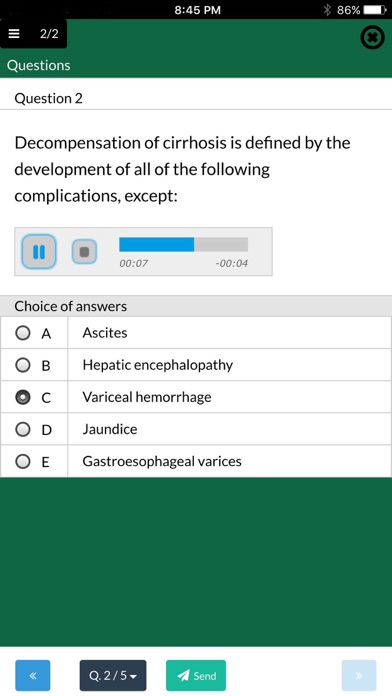Check the Bluetooth status icon
The height and width of the screenshot is (696, 392).
point(327,10)
